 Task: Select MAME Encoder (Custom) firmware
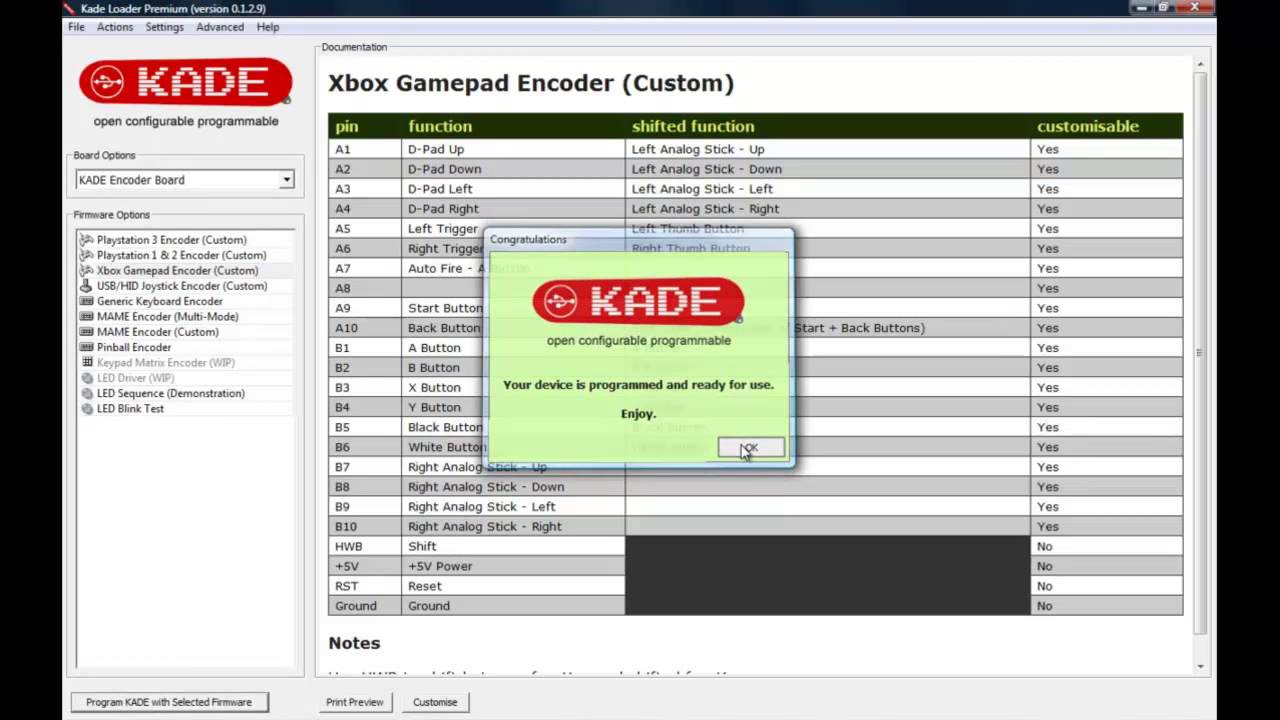157,332
